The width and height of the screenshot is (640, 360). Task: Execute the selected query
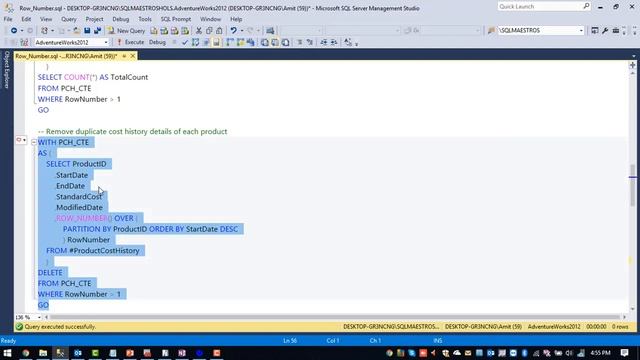(x=131, y=42)
